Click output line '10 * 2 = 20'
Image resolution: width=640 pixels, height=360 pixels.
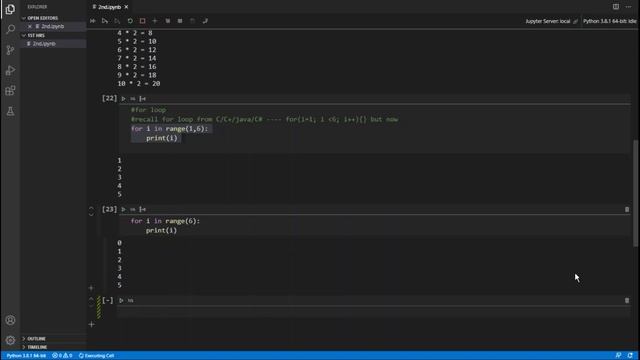pyautogui.click(x=139, y=84)
